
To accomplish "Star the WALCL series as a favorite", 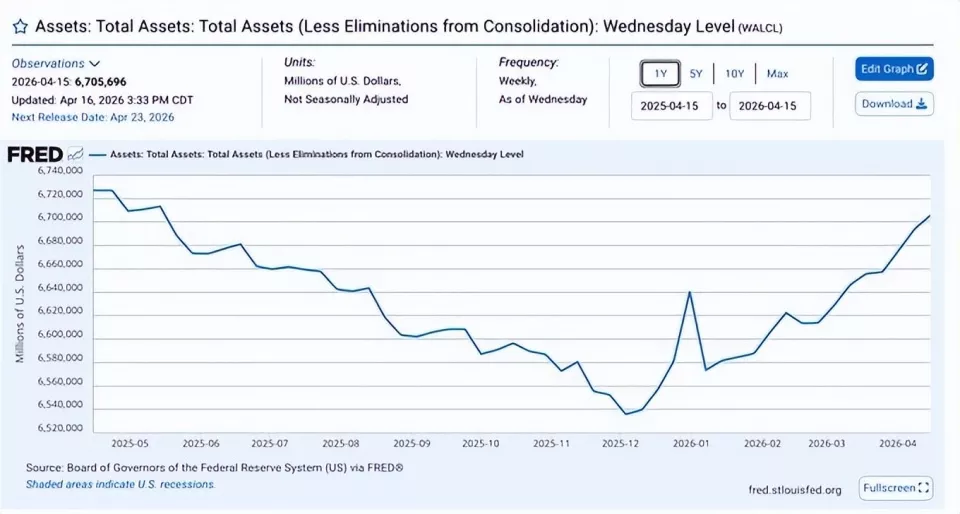I will [20, 29].
